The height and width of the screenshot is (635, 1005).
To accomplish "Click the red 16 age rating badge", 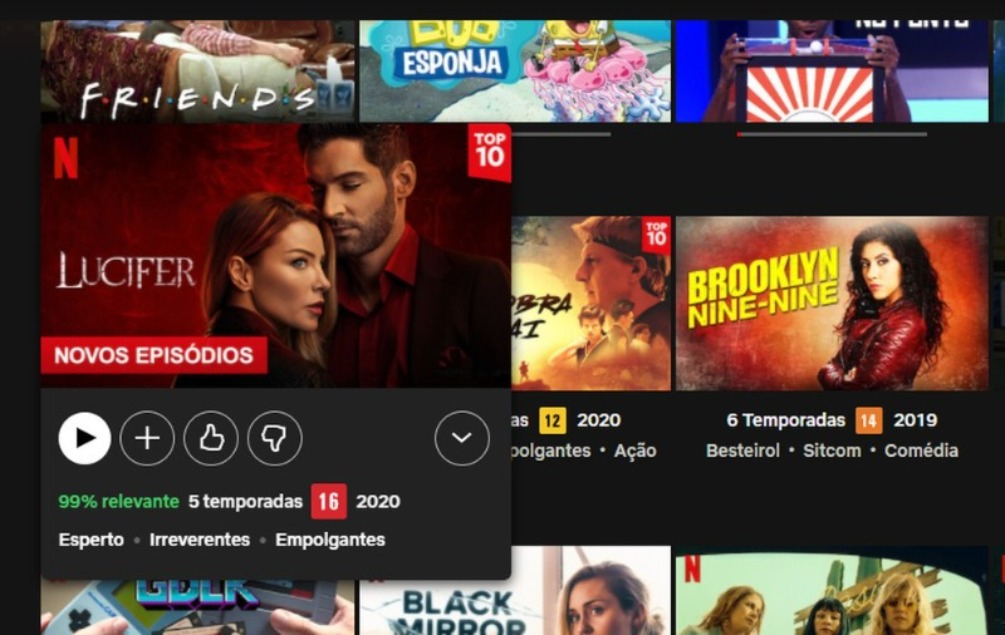I will (x=329, y=502).
